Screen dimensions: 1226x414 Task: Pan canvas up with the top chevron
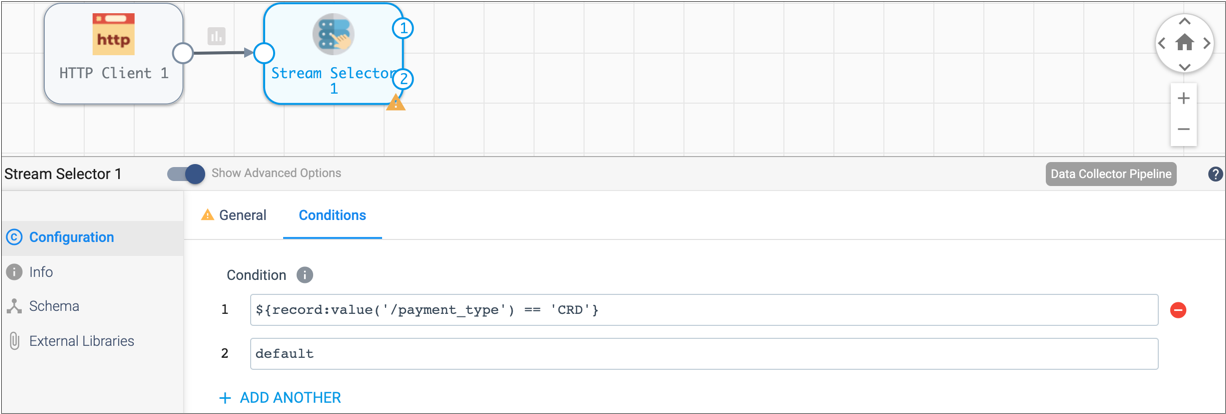[x=1184, y=21]
